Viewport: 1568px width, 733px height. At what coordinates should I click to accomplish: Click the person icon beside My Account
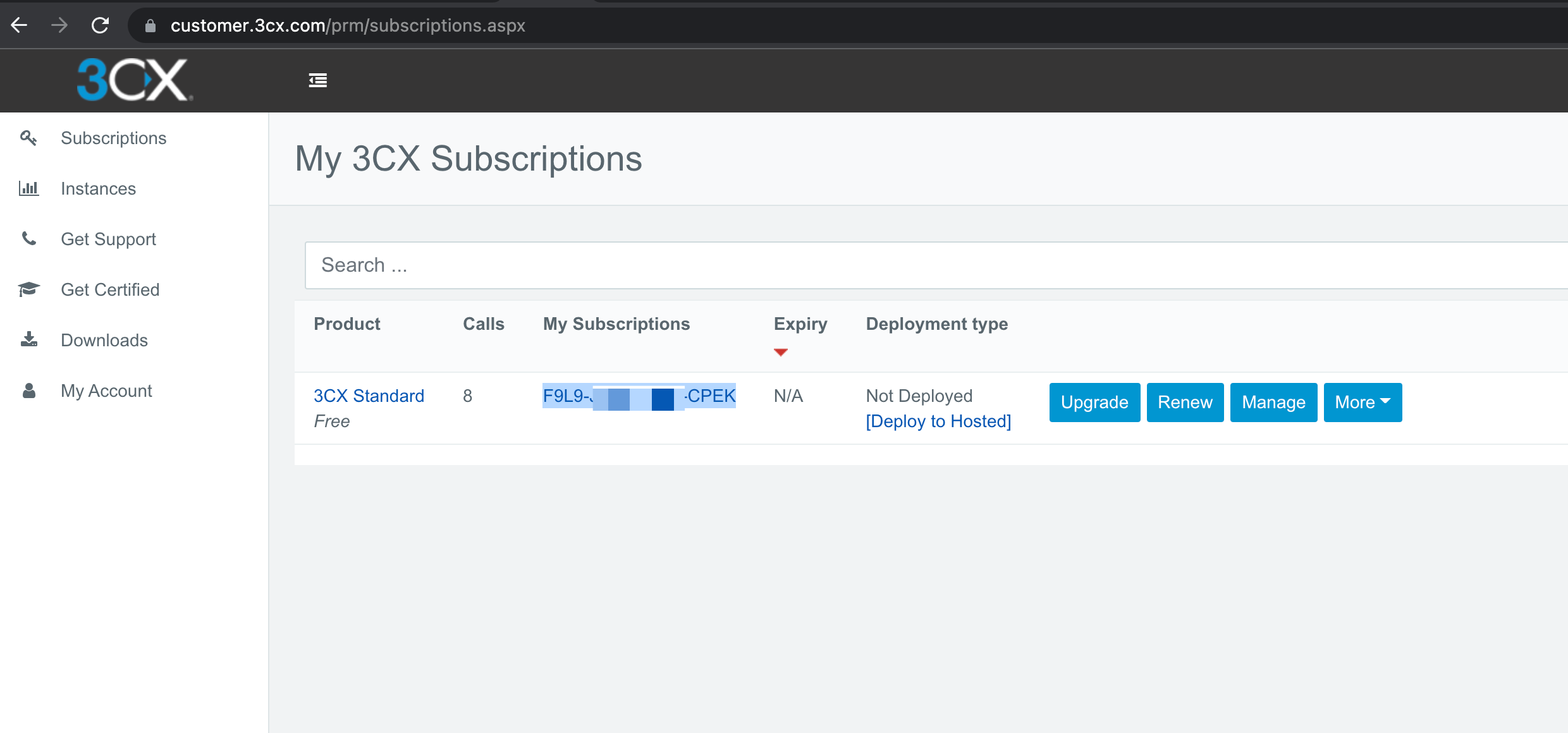[x=28, y=391]
